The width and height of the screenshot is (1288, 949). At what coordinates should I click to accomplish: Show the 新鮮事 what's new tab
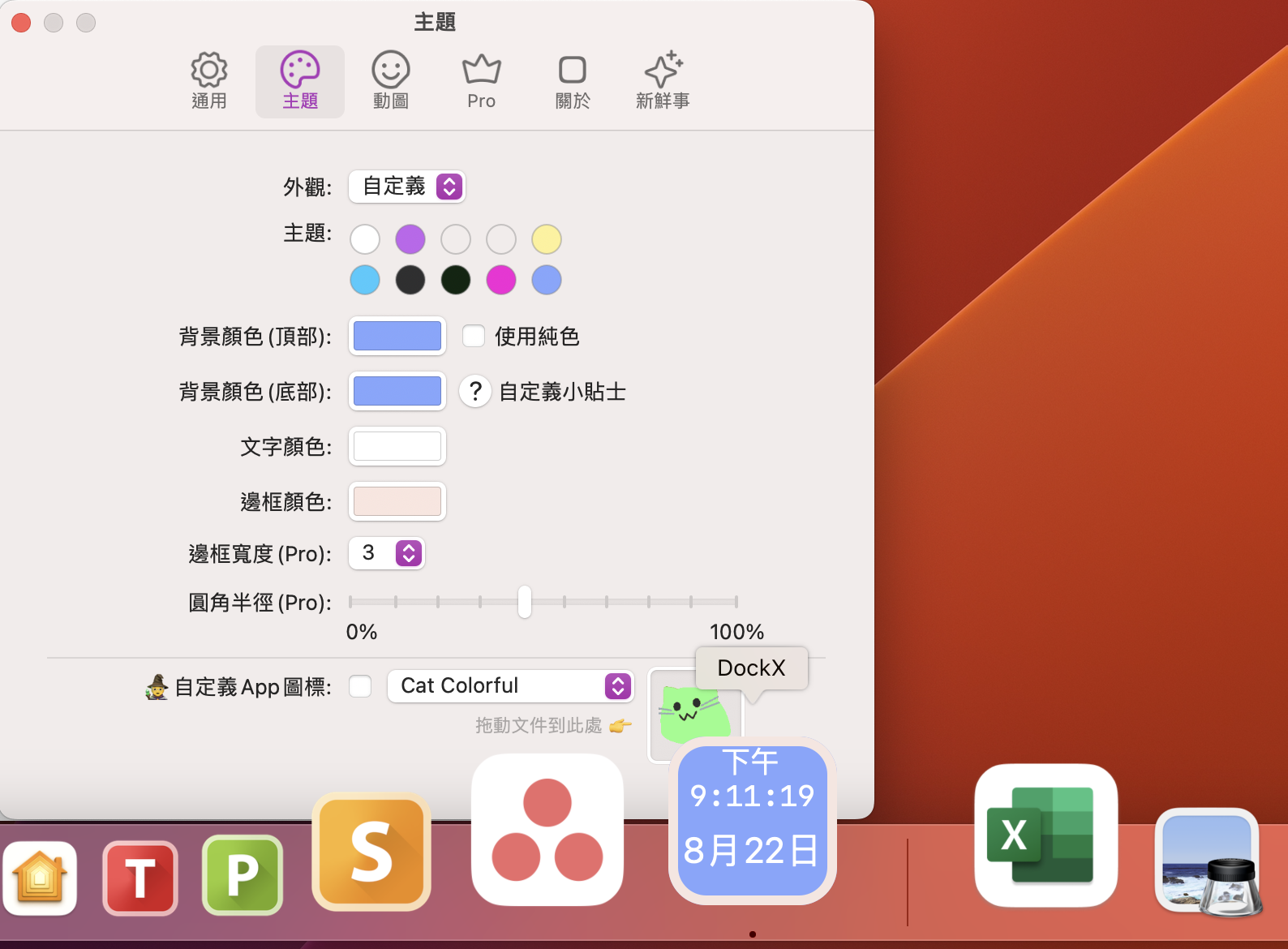click(x=663, y=81)
